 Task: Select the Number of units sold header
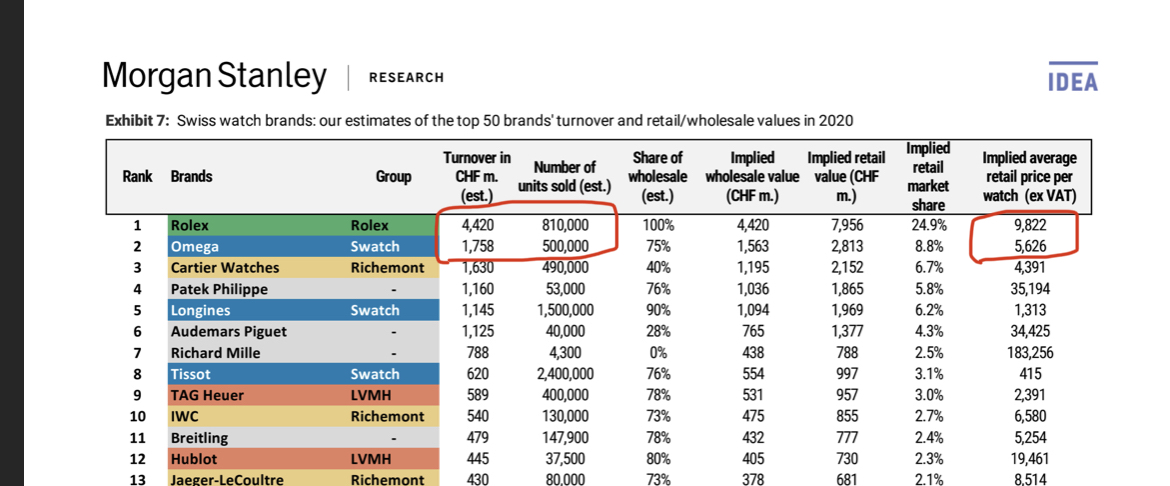(564, 177)
